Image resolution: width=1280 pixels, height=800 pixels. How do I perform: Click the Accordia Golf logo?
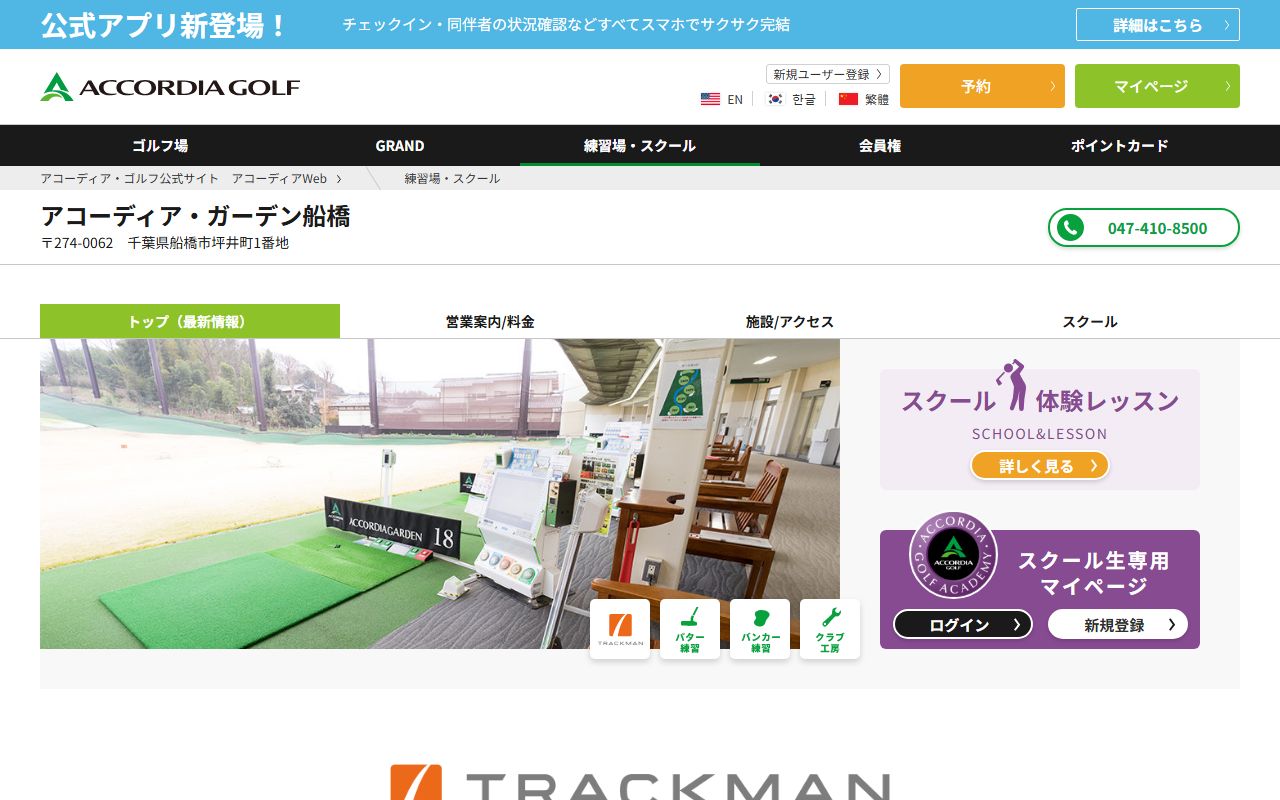coord(170,87)
